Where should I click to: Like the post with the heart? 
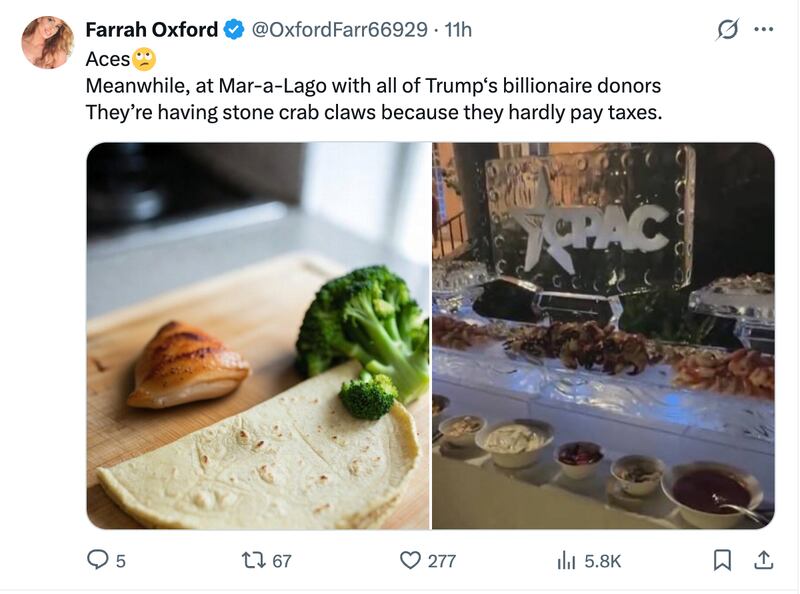pyautogui.click(x=409, y=561)
